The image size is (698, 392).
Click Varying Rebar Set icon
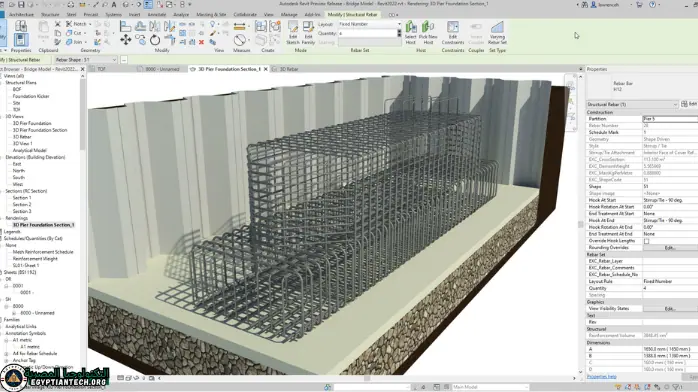497,32
